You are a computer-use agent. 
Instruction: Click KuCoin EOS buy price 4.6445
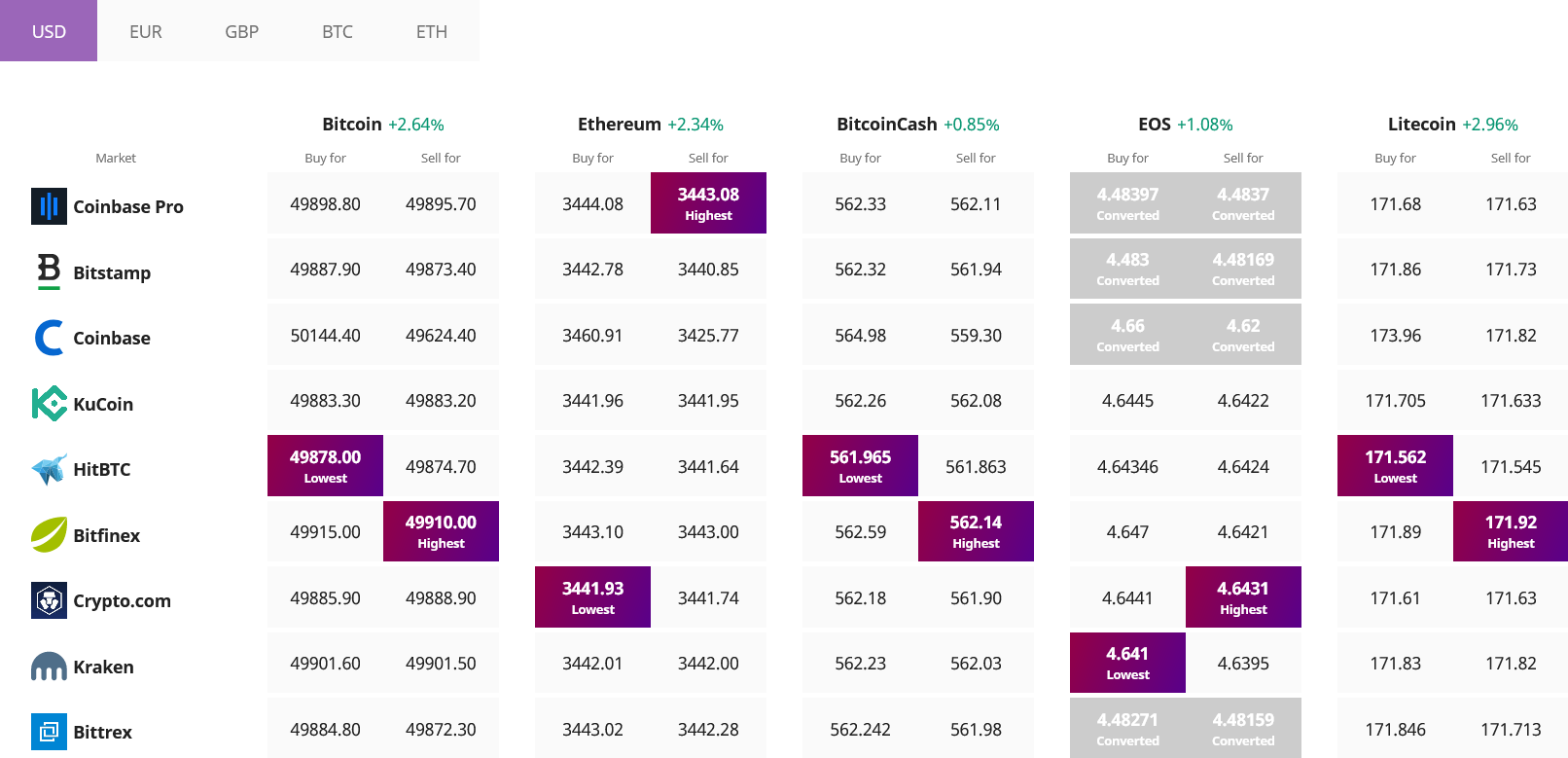click(1127, 400)
